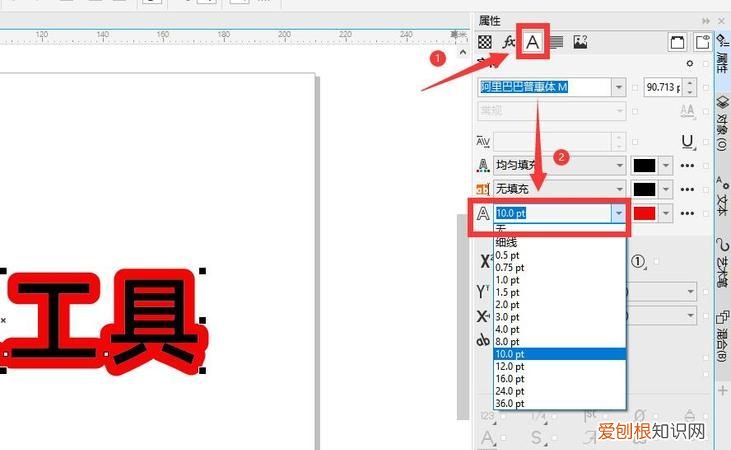Viewport: 731px width, 450px height.
Task: Choose 24.0 pt outline width
Action: [x=559, y=391]
